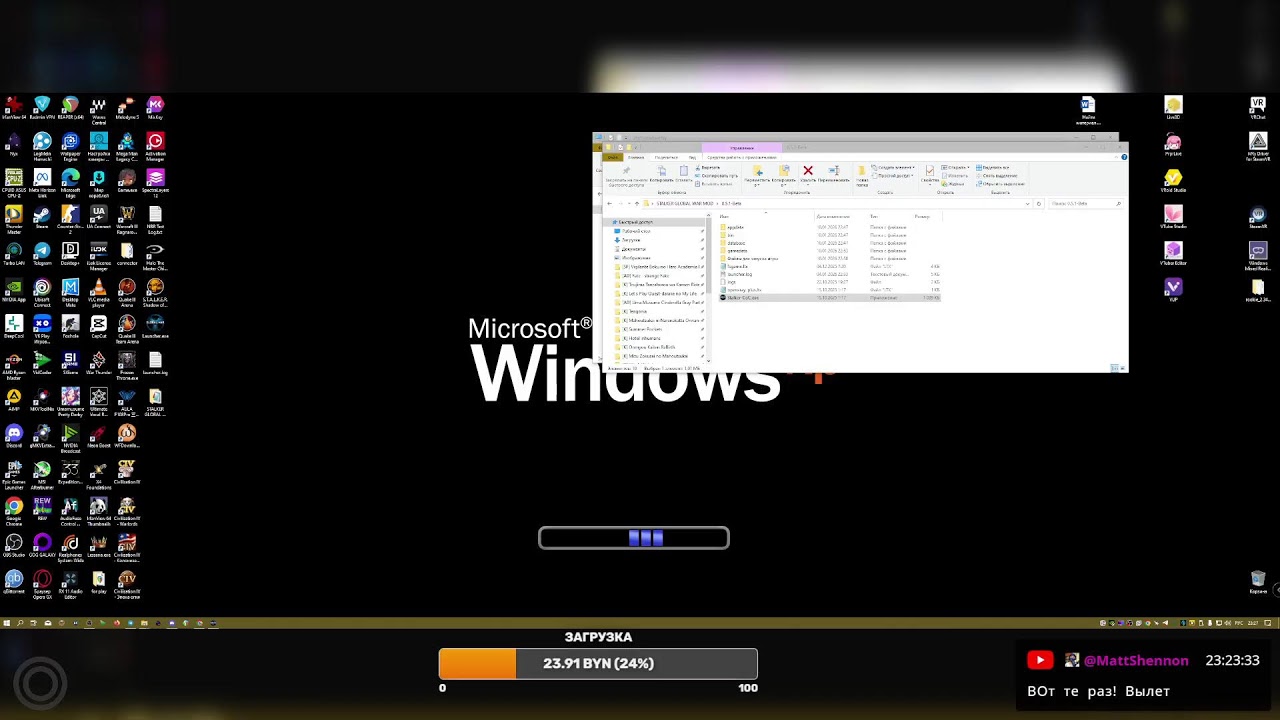Open the File tab in Explorer
The height and width of the screenshot is (720, 1280).
point(611,157)
